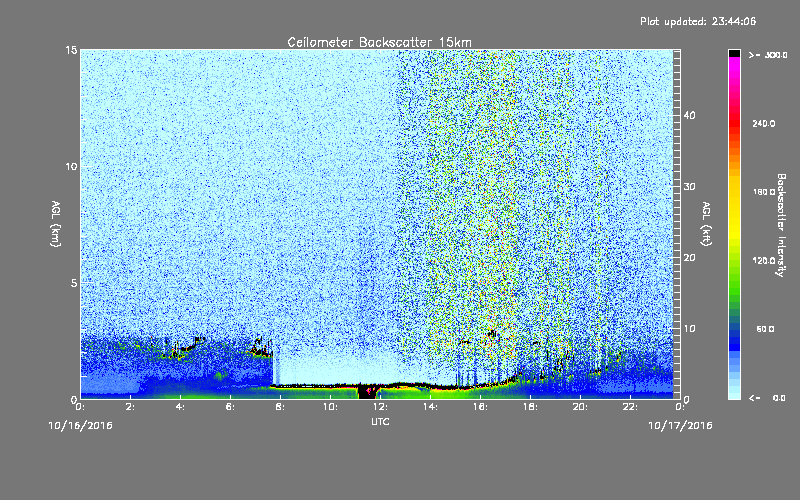800x500 pixels.
Task: Click the end date label 10/17/2016
Action: [680, 426]
